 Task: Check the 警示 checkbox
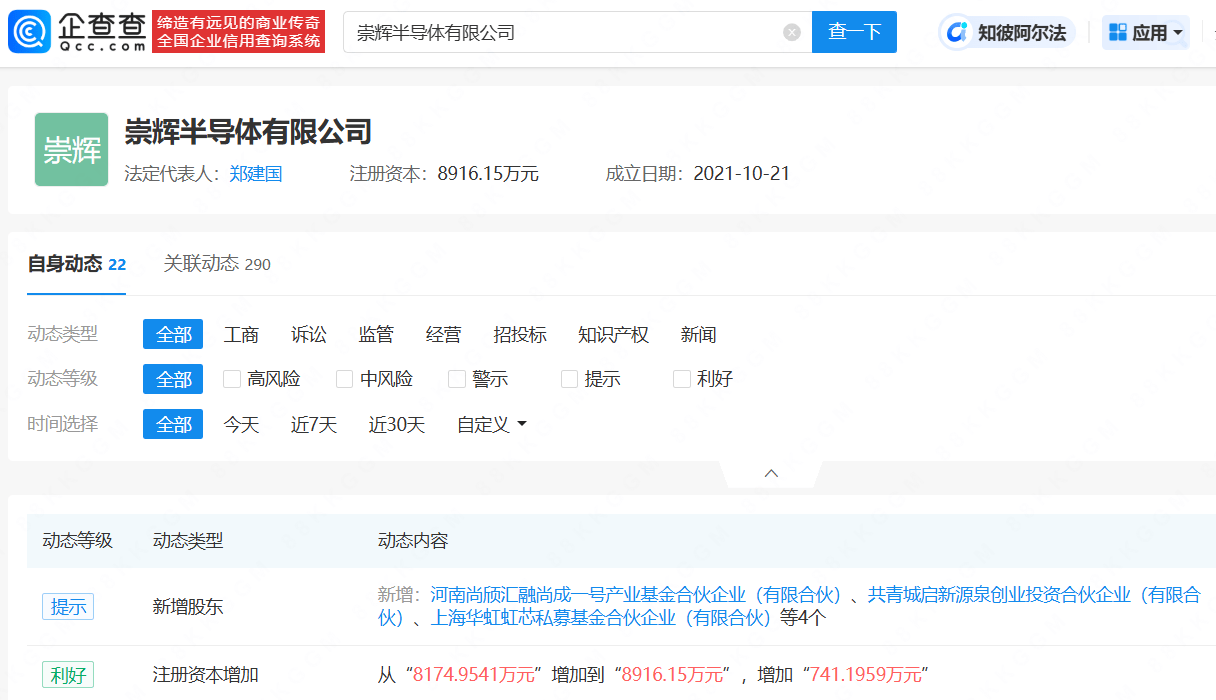457,379
